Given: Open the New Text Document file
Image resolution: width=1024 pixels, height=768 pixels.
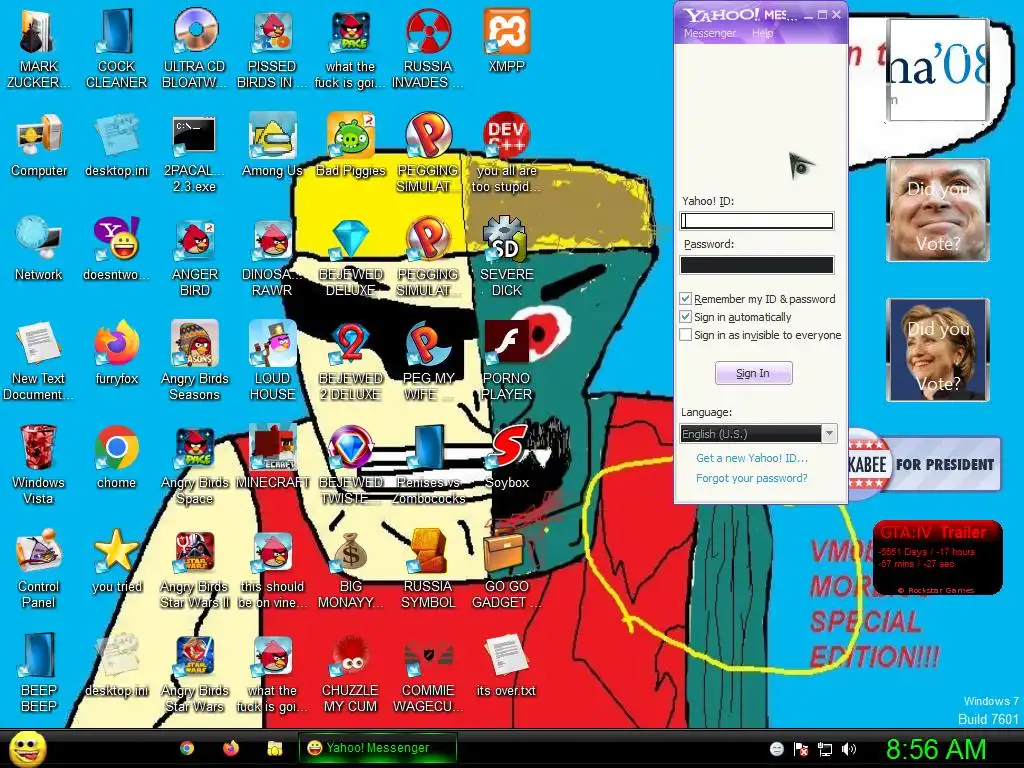Looking at the screenshot, I should [38, 344].
